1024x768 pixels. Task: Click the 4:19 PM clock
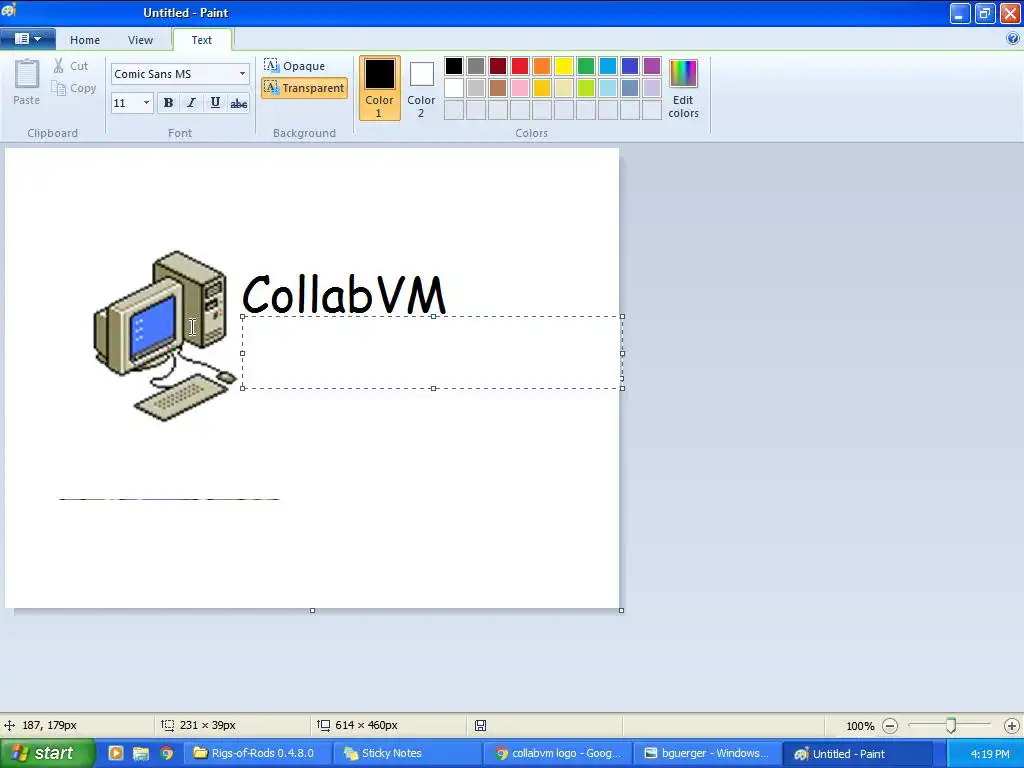(989, 754)
